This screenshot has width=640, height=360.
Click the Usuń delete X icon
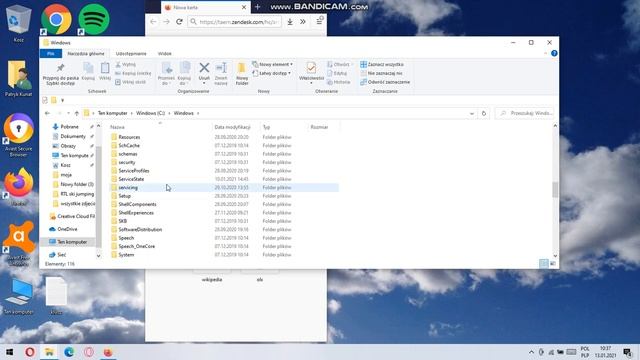pyautogui.click(x=204, y=68)
